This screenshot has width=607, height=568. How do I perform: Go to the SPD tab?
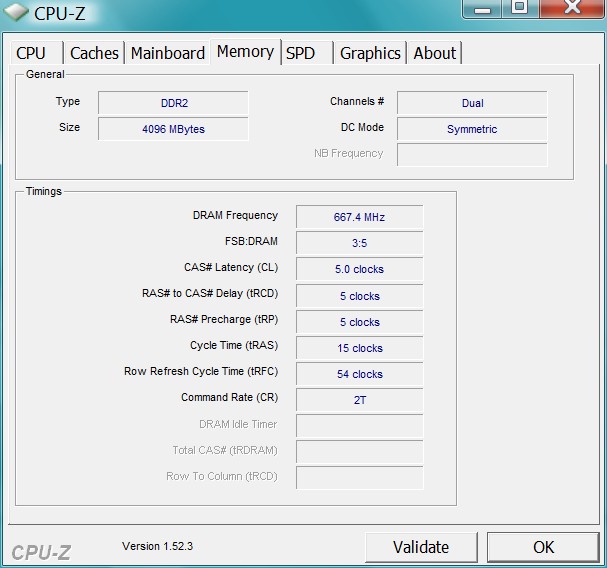307,53
